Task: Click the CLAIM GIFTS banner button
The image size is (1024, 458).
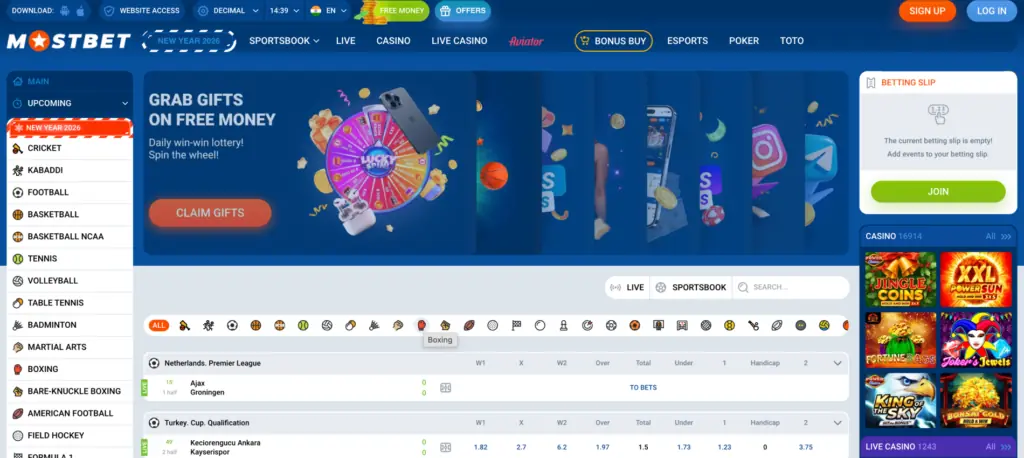Action: tap(210, 213)
